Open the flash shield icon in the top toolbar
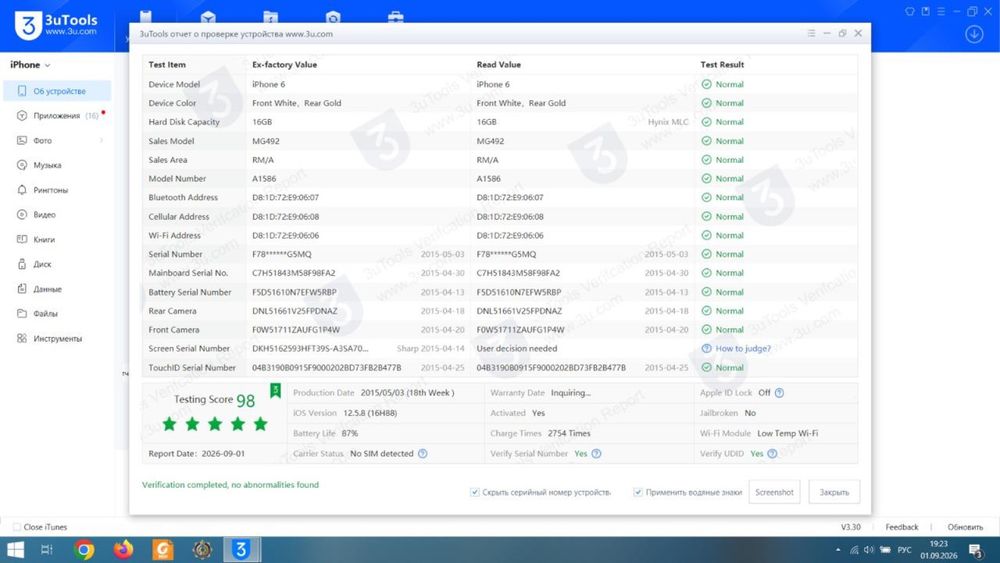Image resolution: width=1000 pixels, height=563 pixels. (333, 17)
